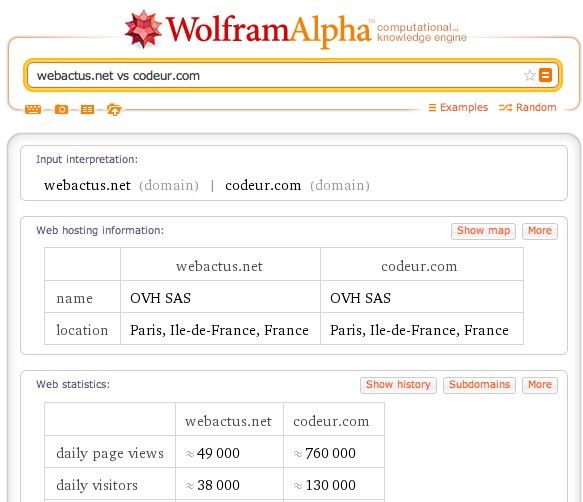Open image input camera icon

tap(61, 109)
